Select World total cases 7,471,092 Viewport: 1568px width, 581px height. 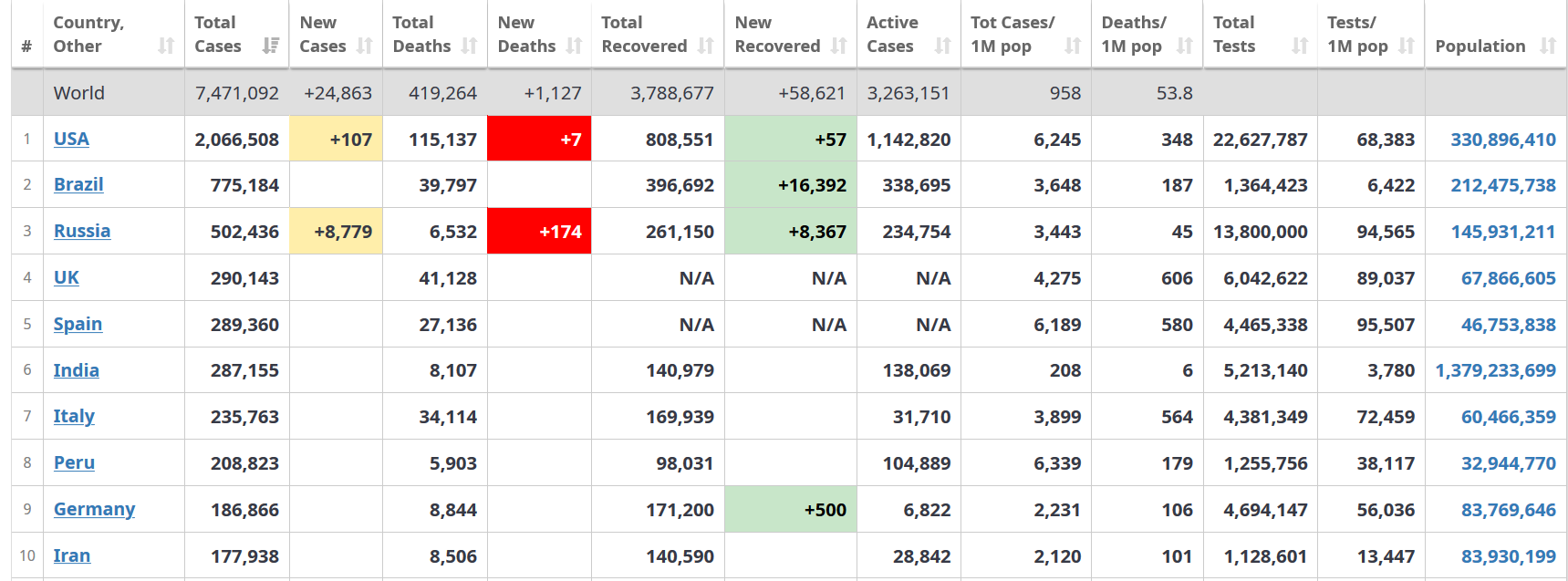tap(237, 93)
